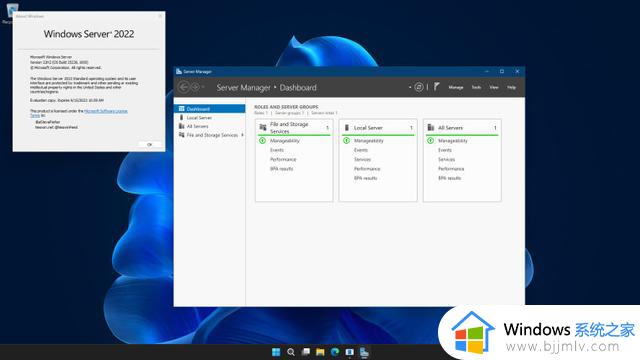640x360 pixels.
Task: Open All Servers tile title
Action: coord(450,128)
